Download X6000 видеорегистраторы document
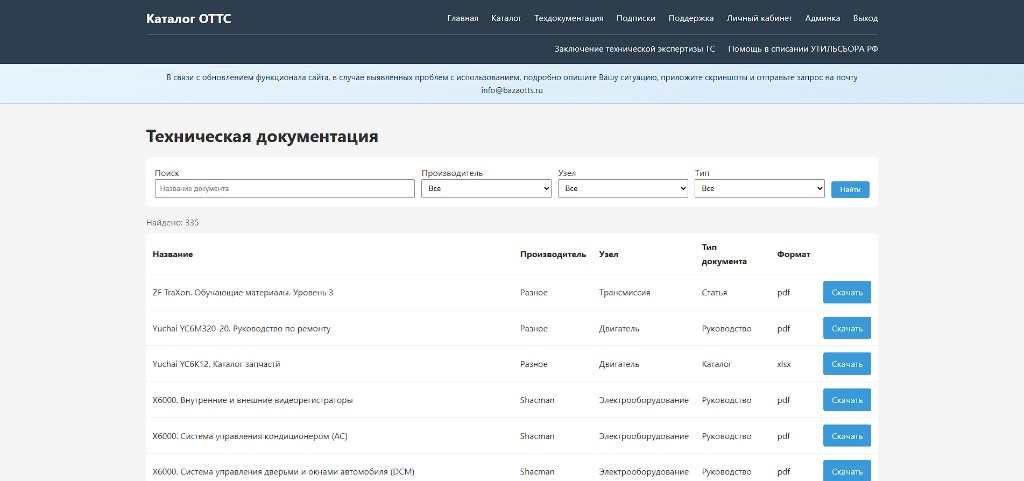Screen dimensions: 1024x481 pyautogui.click(x=847, y=400)
